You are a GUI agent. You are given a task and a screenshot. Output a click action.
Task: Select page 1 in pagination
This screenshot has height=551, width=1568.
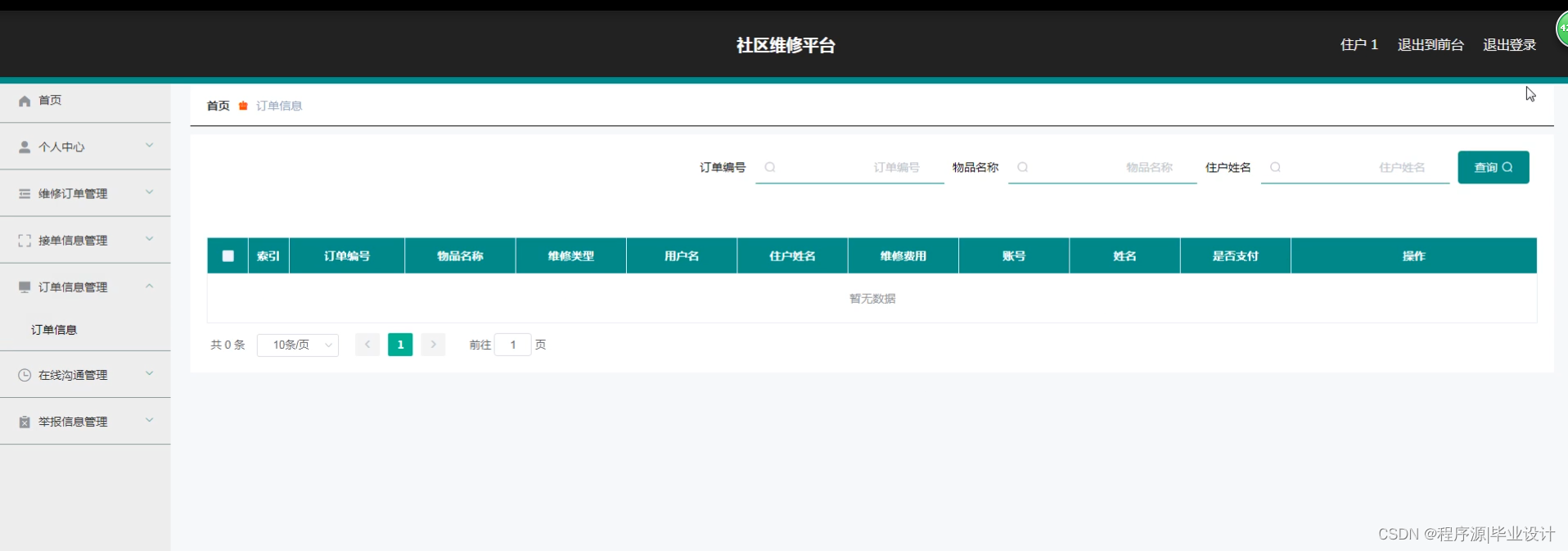click(400, 345)
